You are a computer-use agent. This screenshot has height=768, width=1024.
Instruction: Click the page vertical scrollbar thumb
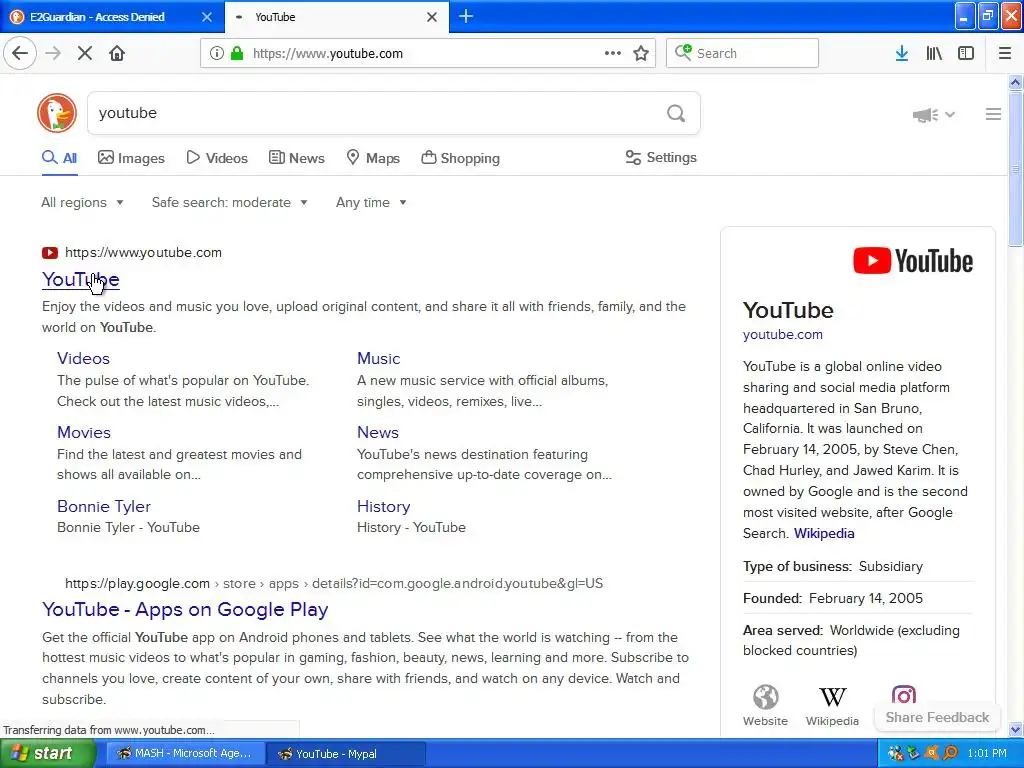[x=1015, y=168]
